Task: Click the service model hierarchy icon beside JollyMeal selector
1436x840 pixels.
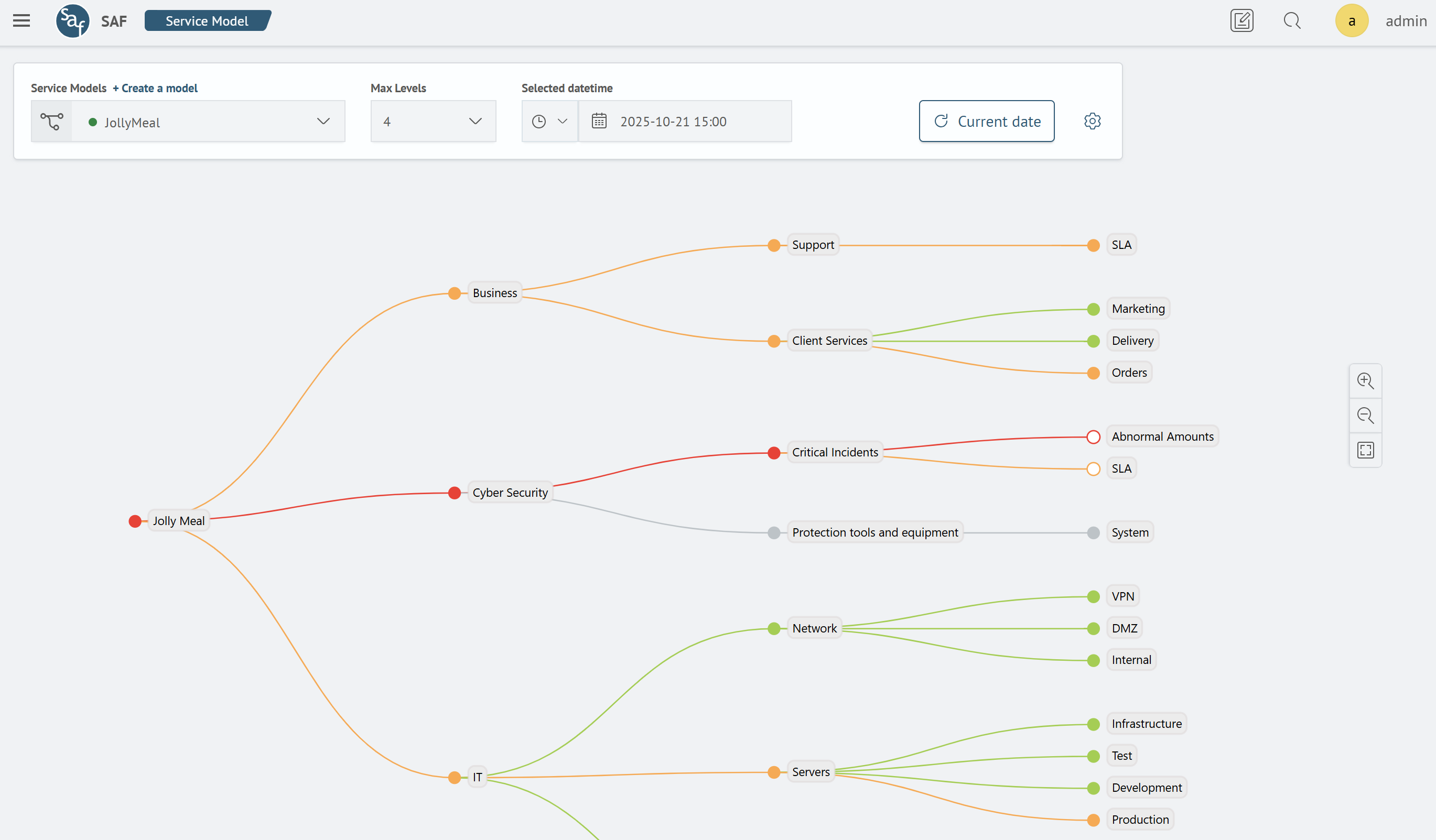Action: (51, 121)
